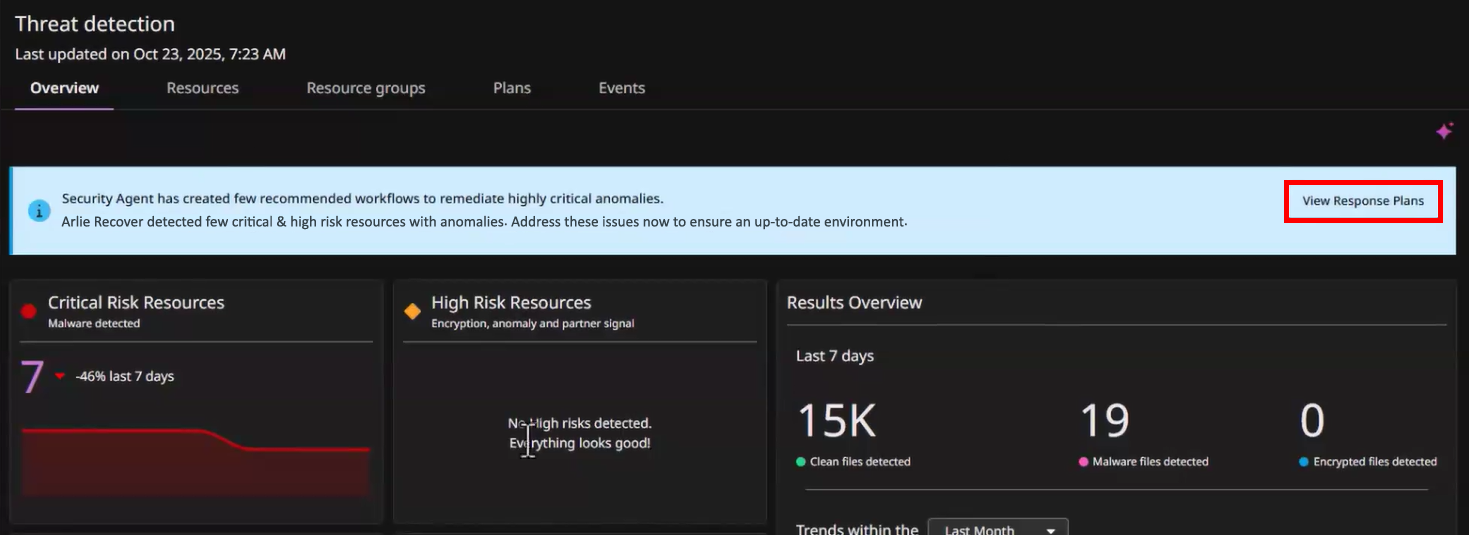Open the Events tab
This screenshot has height=535, width=1469.
pos(621,88)
